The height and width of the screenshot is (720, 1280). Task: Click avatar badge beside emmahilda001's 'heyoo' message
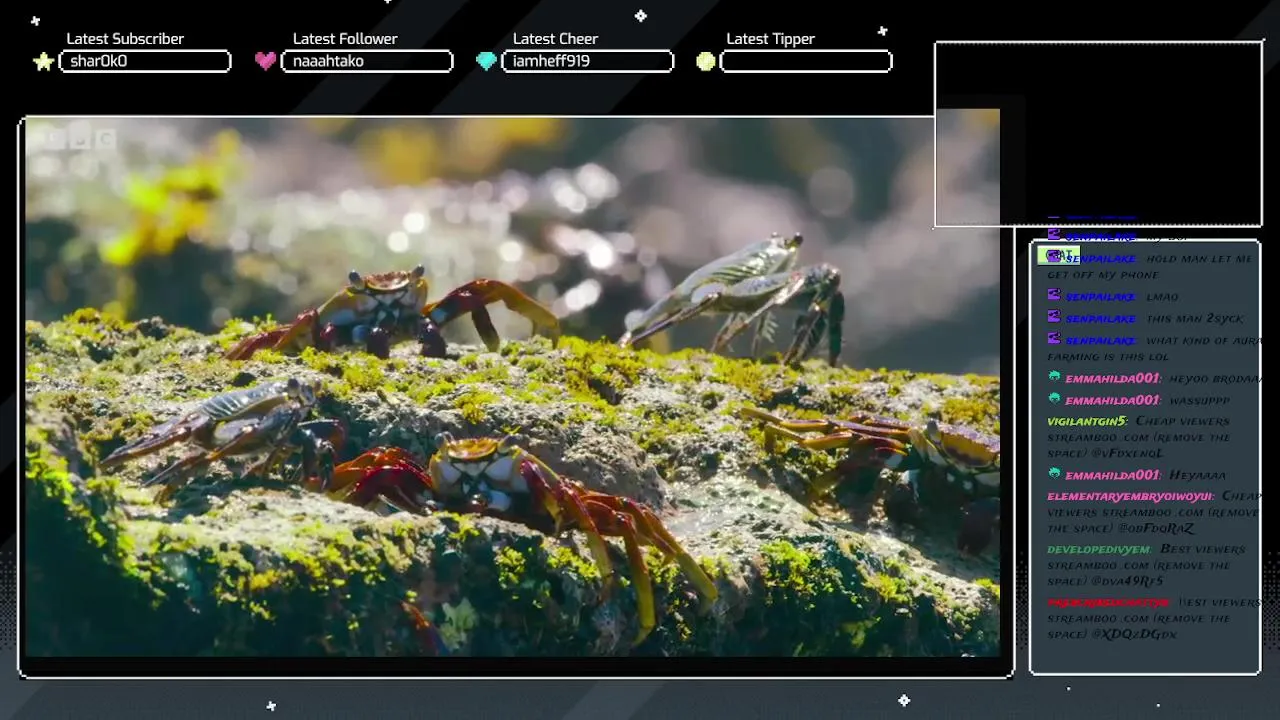(1054, 377)
